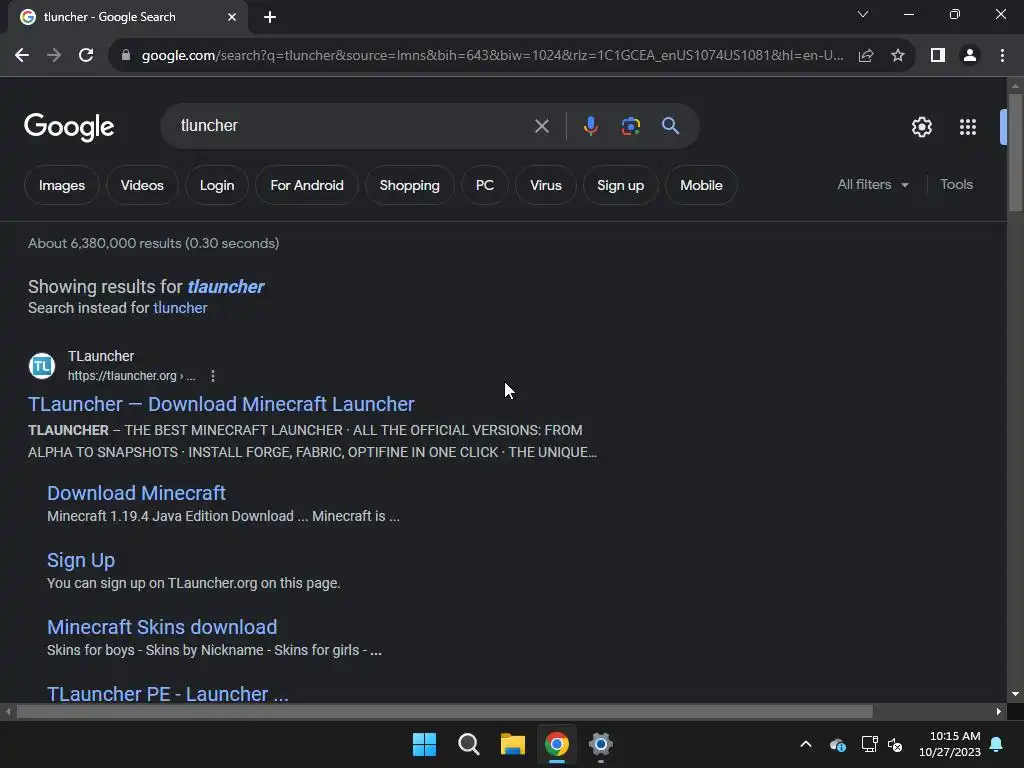Select the Sign up filter chip
1024x768 pixels.
click(620, 185)
